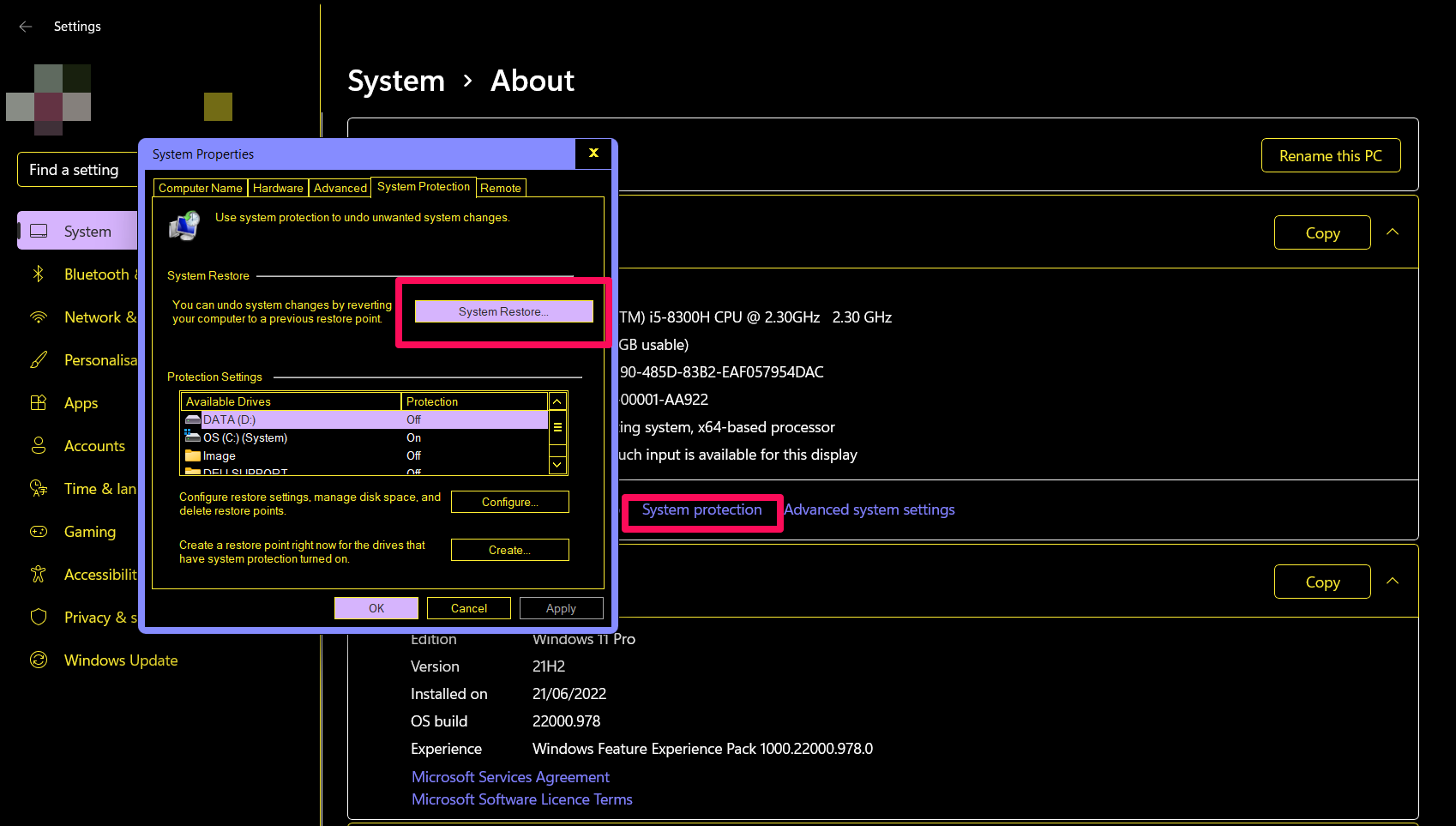
Task: Click the System breadcrumb
Action: click(x=396, y=81)
